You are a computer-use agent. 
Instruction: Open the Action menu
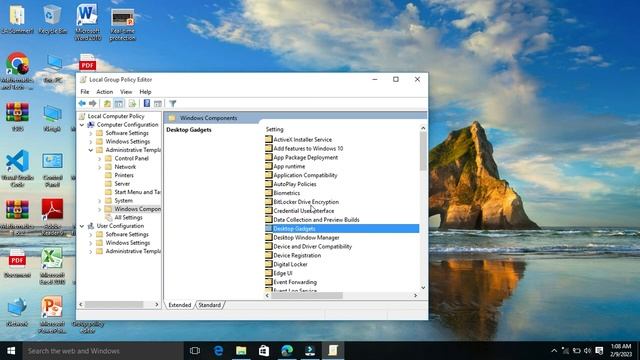104,92
